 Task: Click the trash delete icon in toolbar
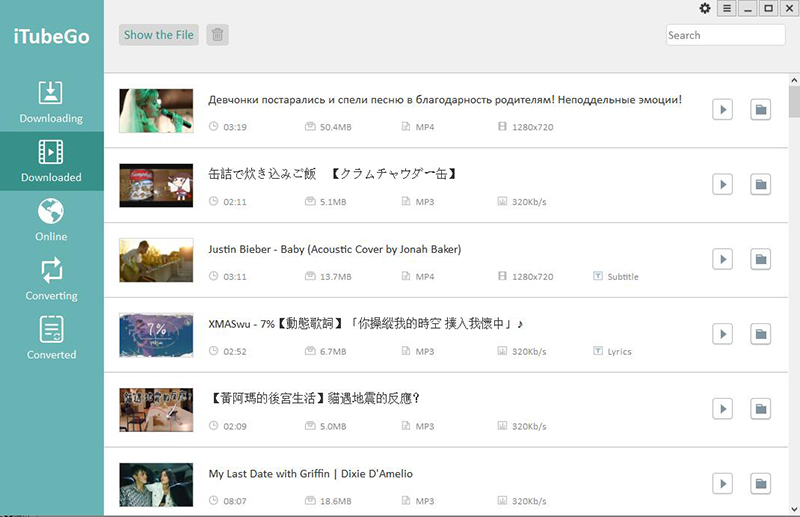pyautogui.click(x=217, y=35)
